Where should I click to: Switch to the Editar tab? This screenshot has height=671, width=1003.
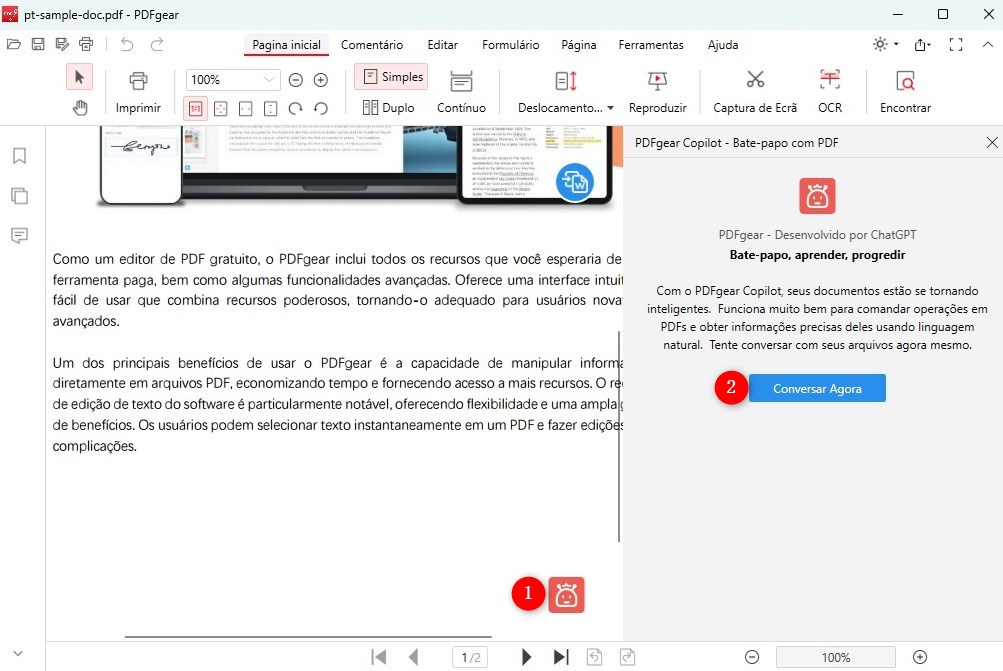[x=441, y=45]
